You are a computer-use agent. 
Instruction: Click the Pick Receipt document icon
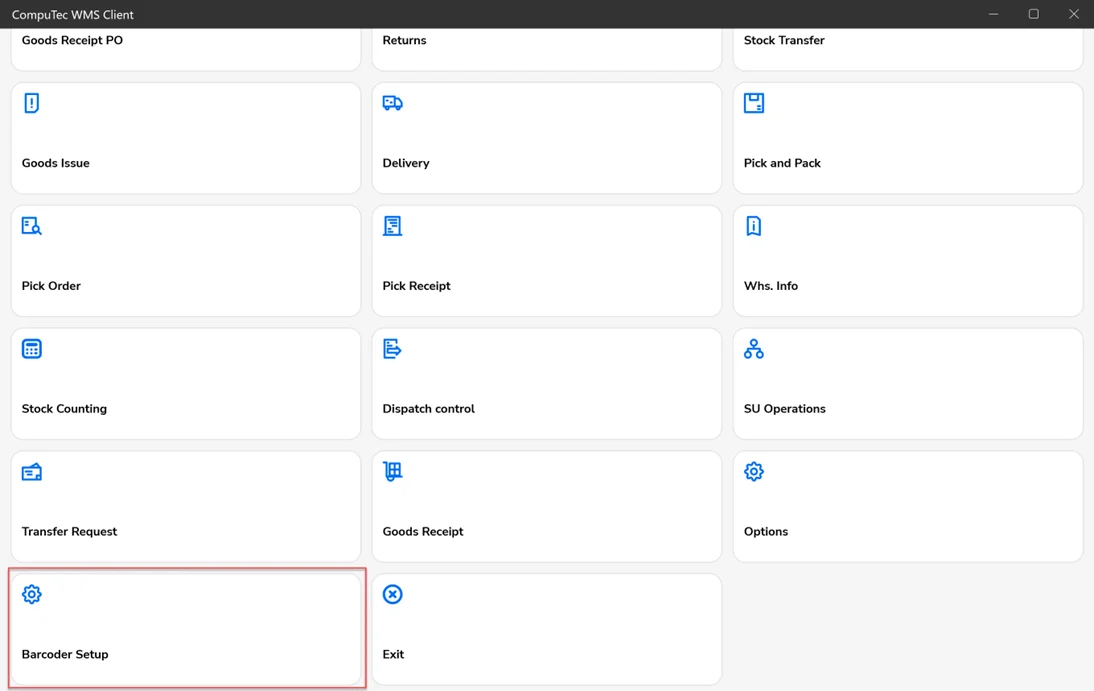pyautogui.click(x=393, y=226)
